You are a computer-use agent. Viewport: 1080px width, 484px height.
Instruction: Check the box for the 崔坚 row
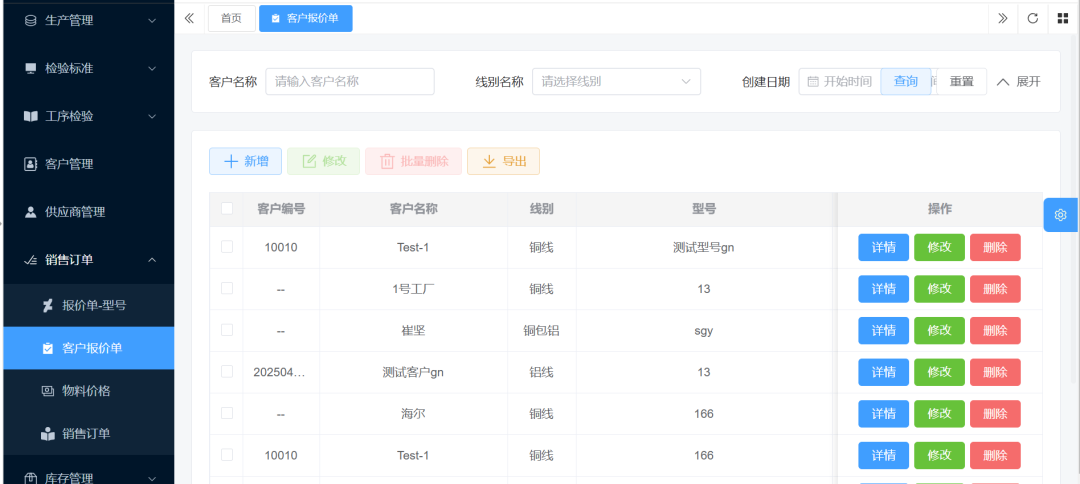click(x=227, y=330)
